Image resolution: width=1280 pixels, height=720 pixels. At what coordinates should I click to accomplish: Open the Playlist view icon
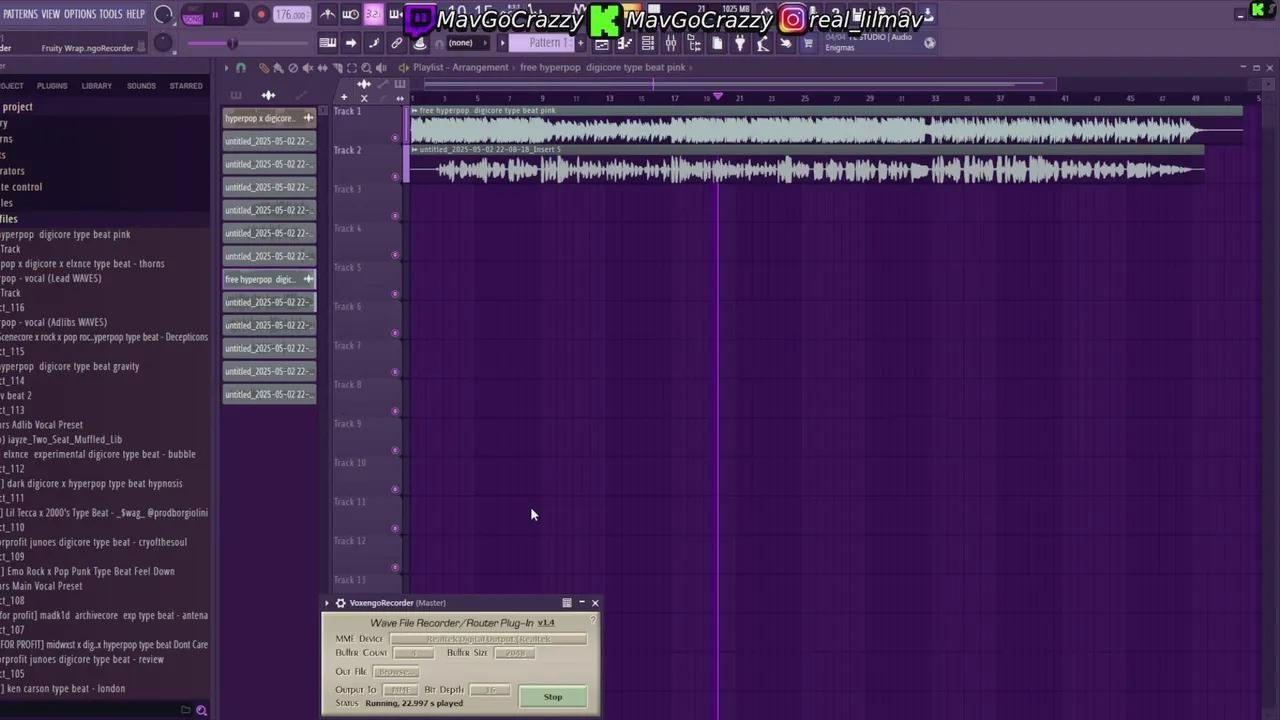click(x=601, y=44)
